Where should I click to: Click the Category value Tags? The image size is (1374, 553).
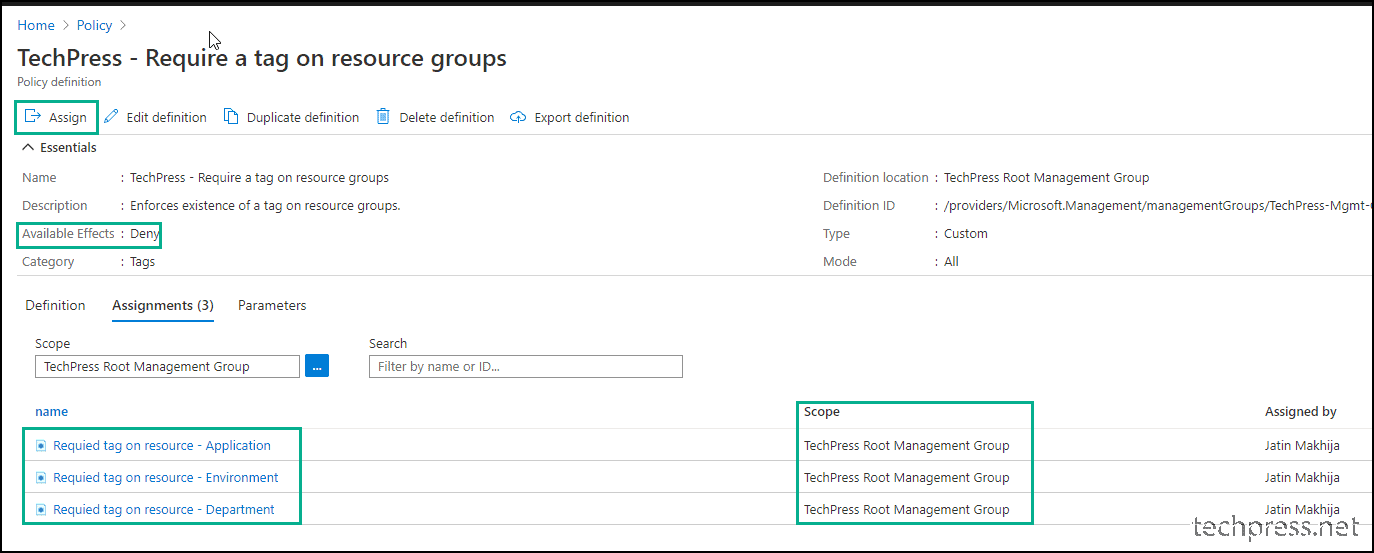click(x=143, y=262)
